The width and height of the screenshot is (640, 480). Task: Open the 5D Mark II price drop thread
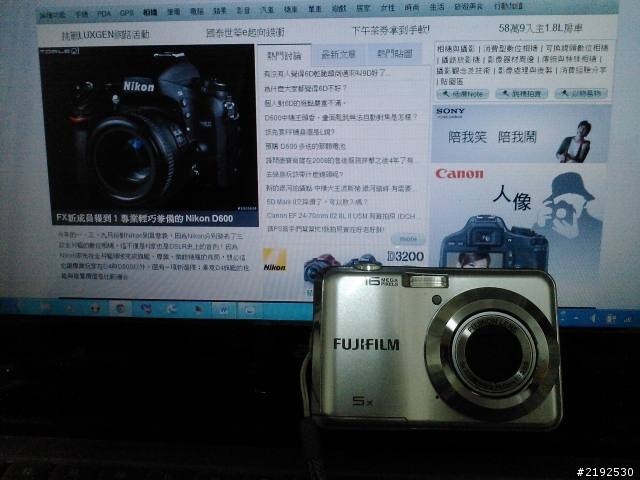(x=317, y=202)
